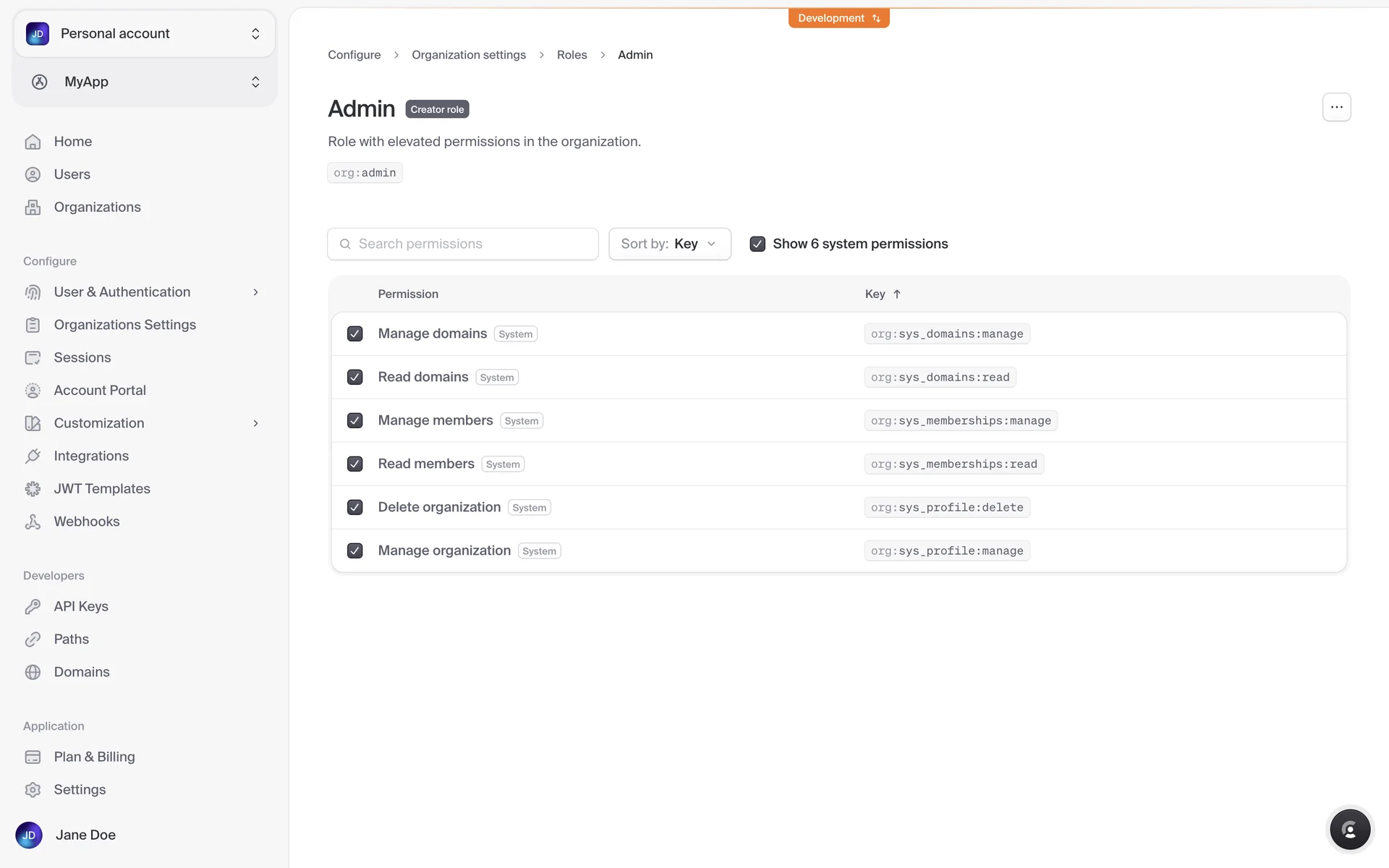Click the JWT Templates gear icon
The image size is (1389, 868).
[x=33, y=489]
